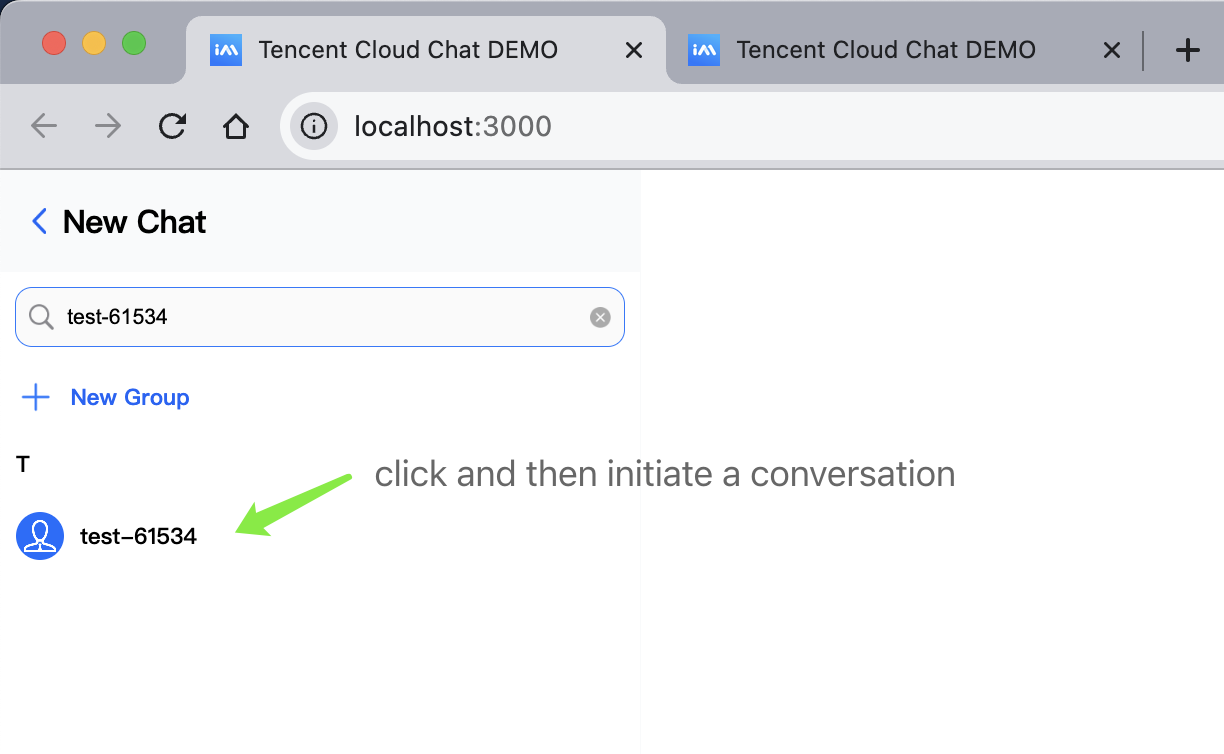The image size is (1224, 754).
Task: Click the plus icon beside New Group
Action: point(36,398)
